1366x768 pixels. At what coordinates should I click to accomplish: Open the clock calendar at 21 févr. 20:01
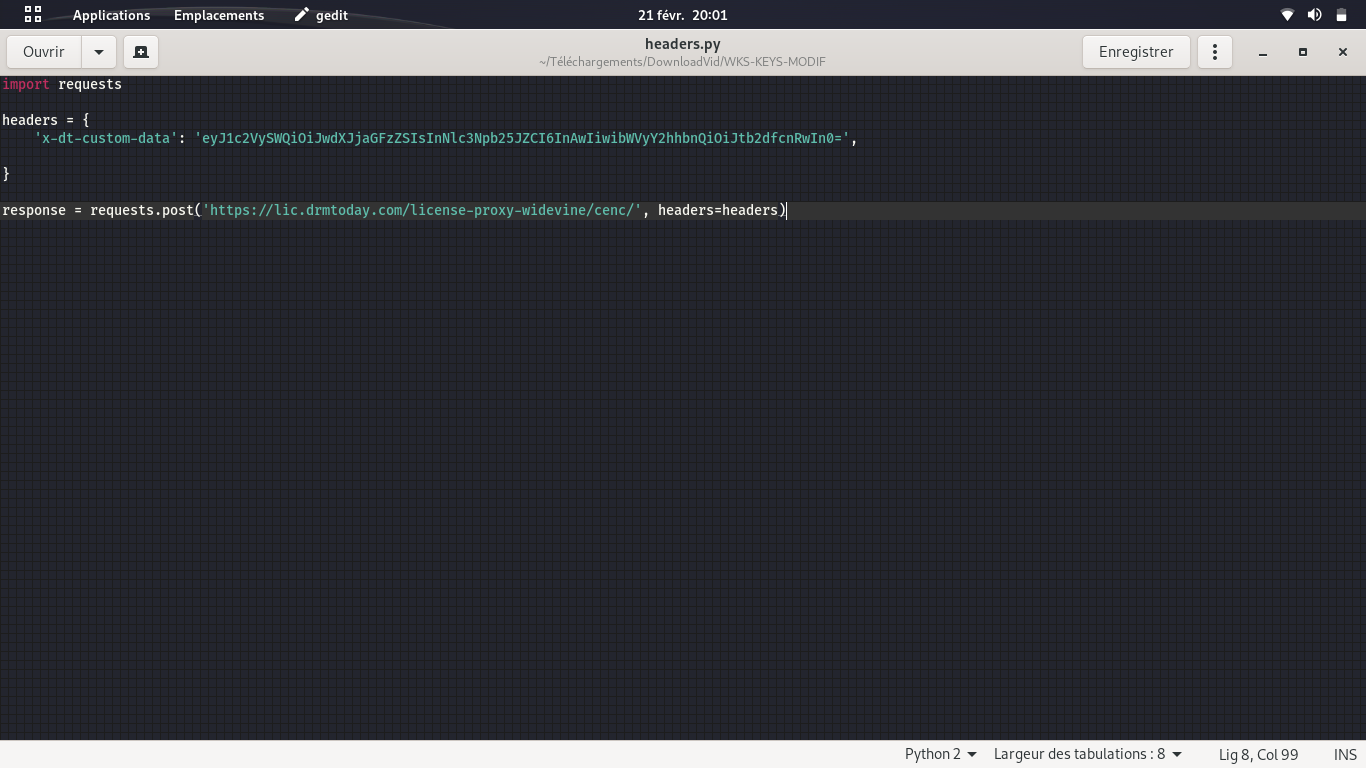pos(683,15)
